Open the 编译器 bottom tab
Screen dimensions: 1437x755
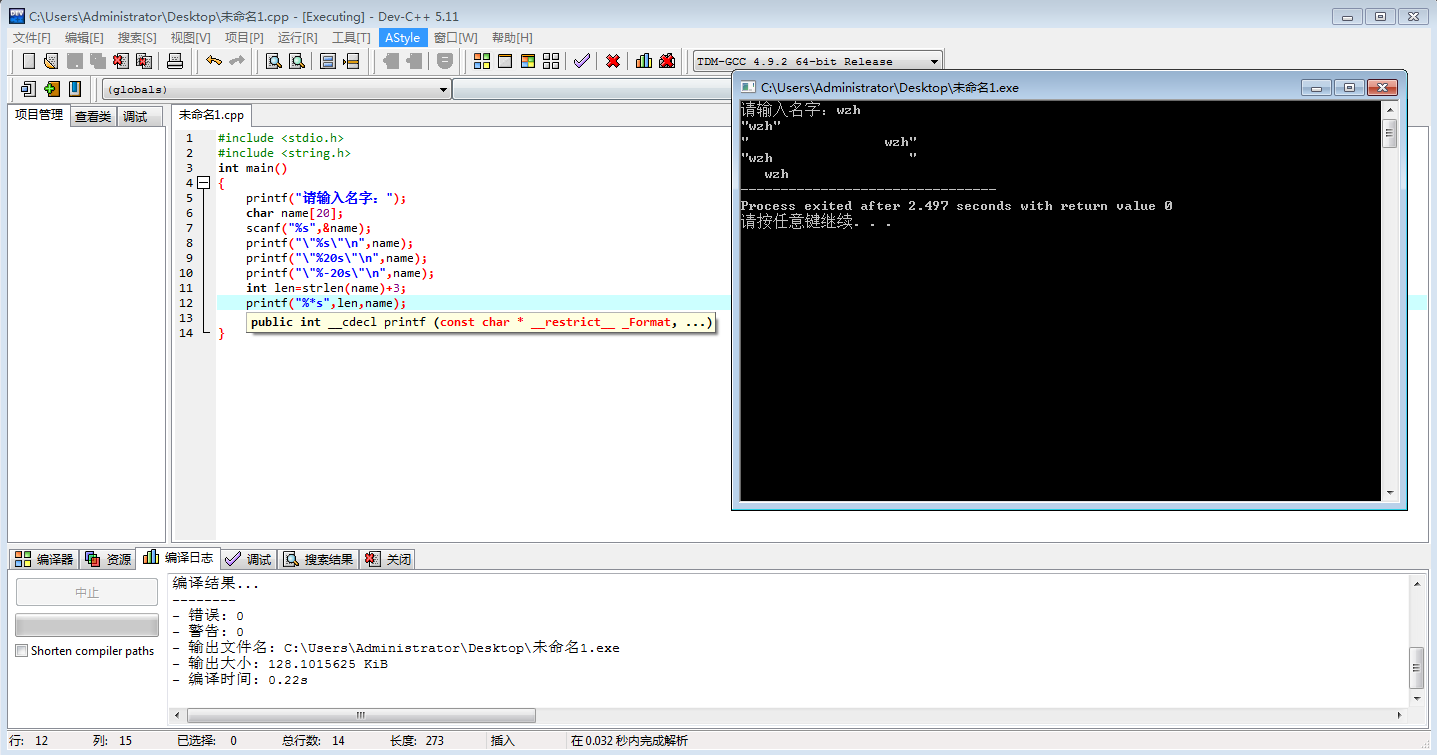[44, 559]
